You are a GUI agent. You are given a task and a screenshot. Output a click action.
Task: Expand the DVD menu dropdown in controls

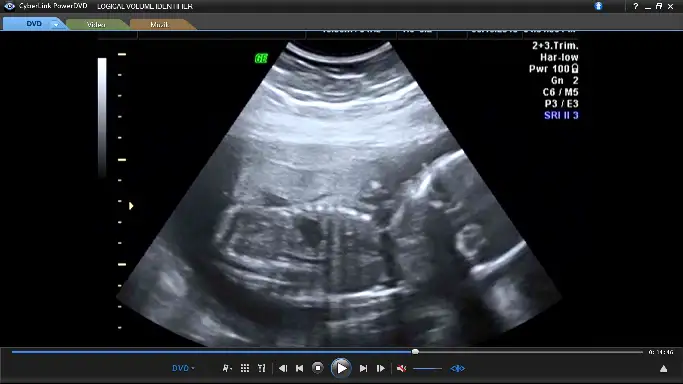point(183,368)
